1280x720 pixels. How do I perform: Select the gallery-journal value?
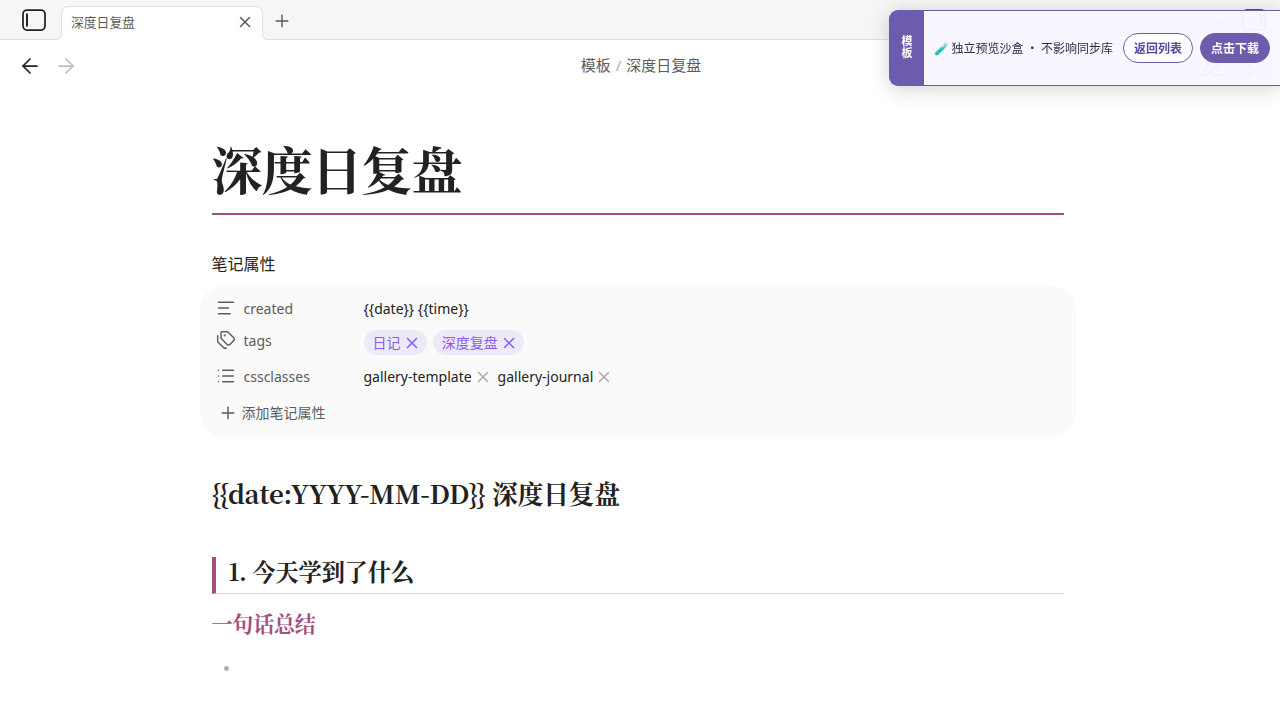(x=545, y=377)
